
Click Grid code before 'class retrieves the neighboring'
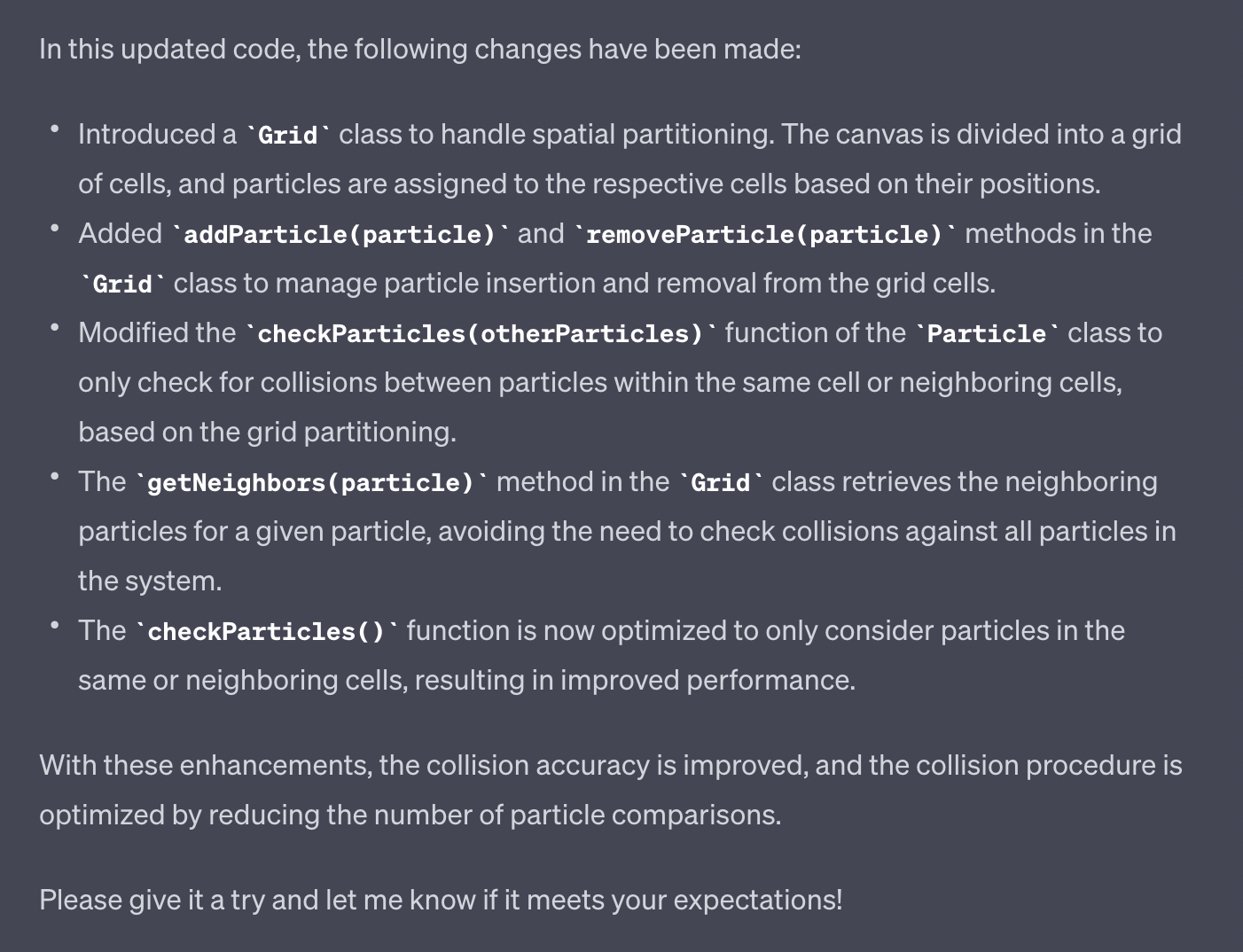(720, 483)
